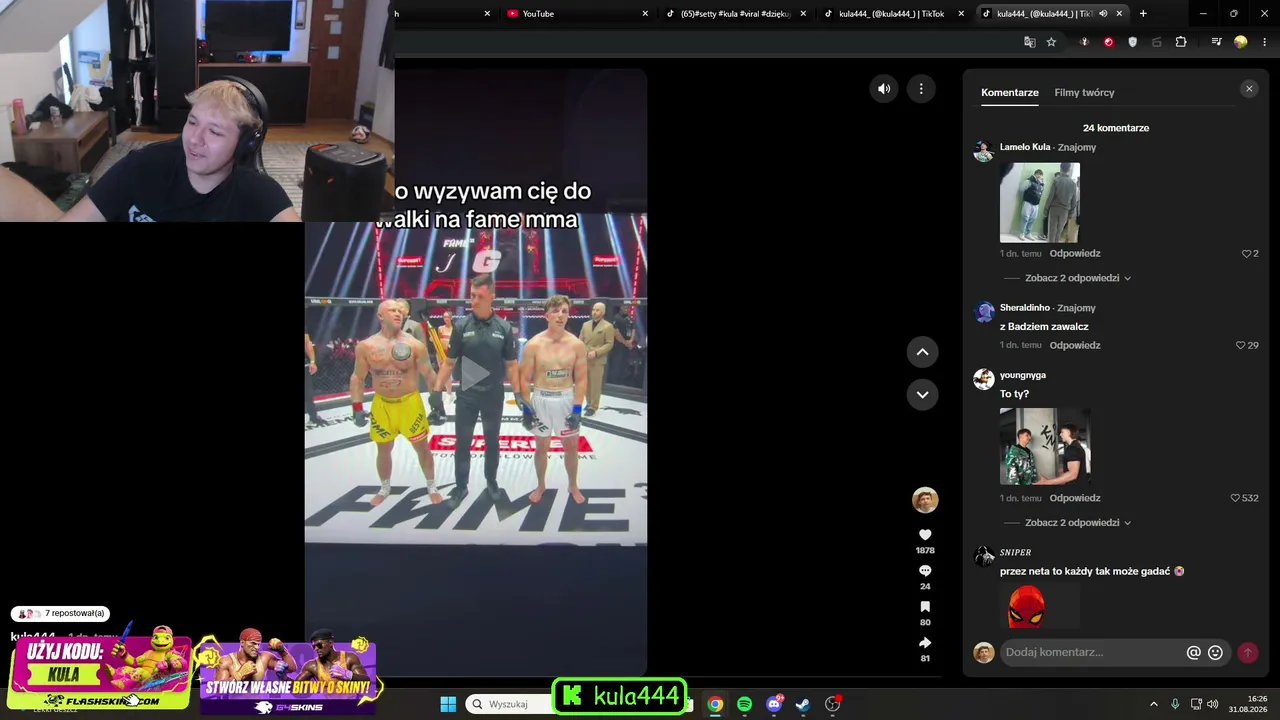Open Sheraldinho's profile name

click(1025, 308)
